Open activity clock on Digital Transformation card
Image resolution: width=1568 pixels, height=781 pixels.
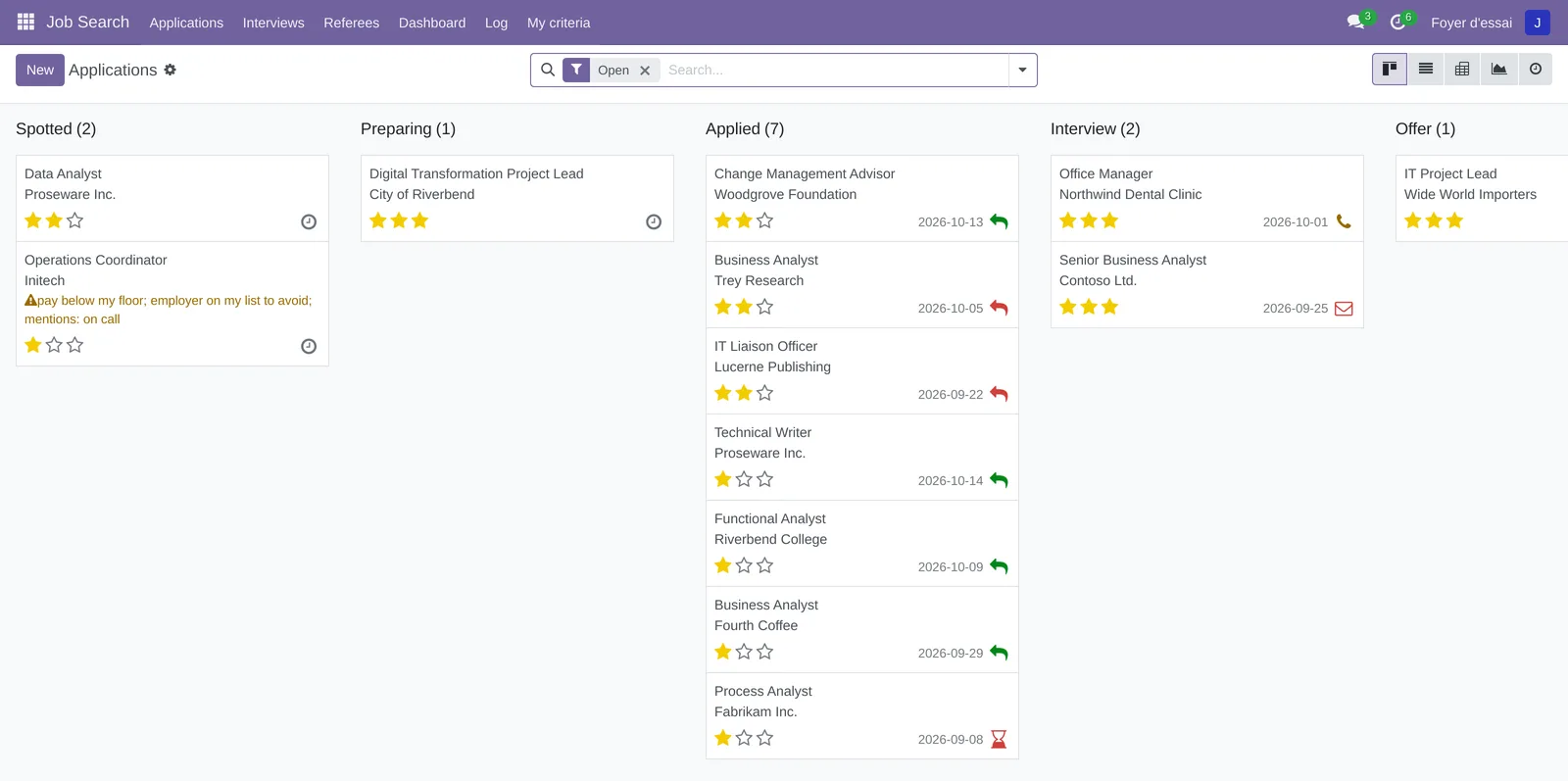(x=654, y=222)
